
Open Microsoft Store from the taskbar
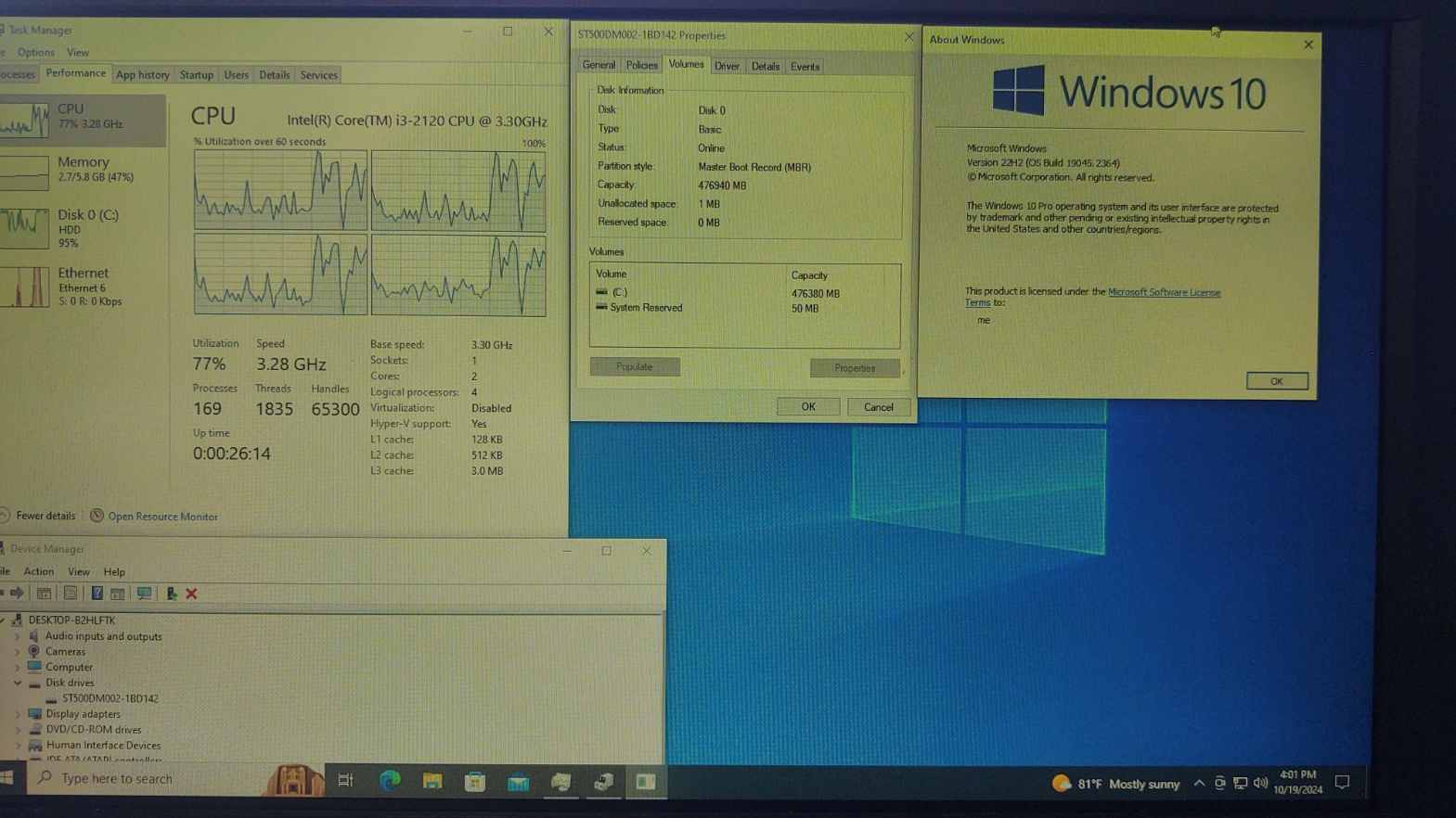pos(475,781)
